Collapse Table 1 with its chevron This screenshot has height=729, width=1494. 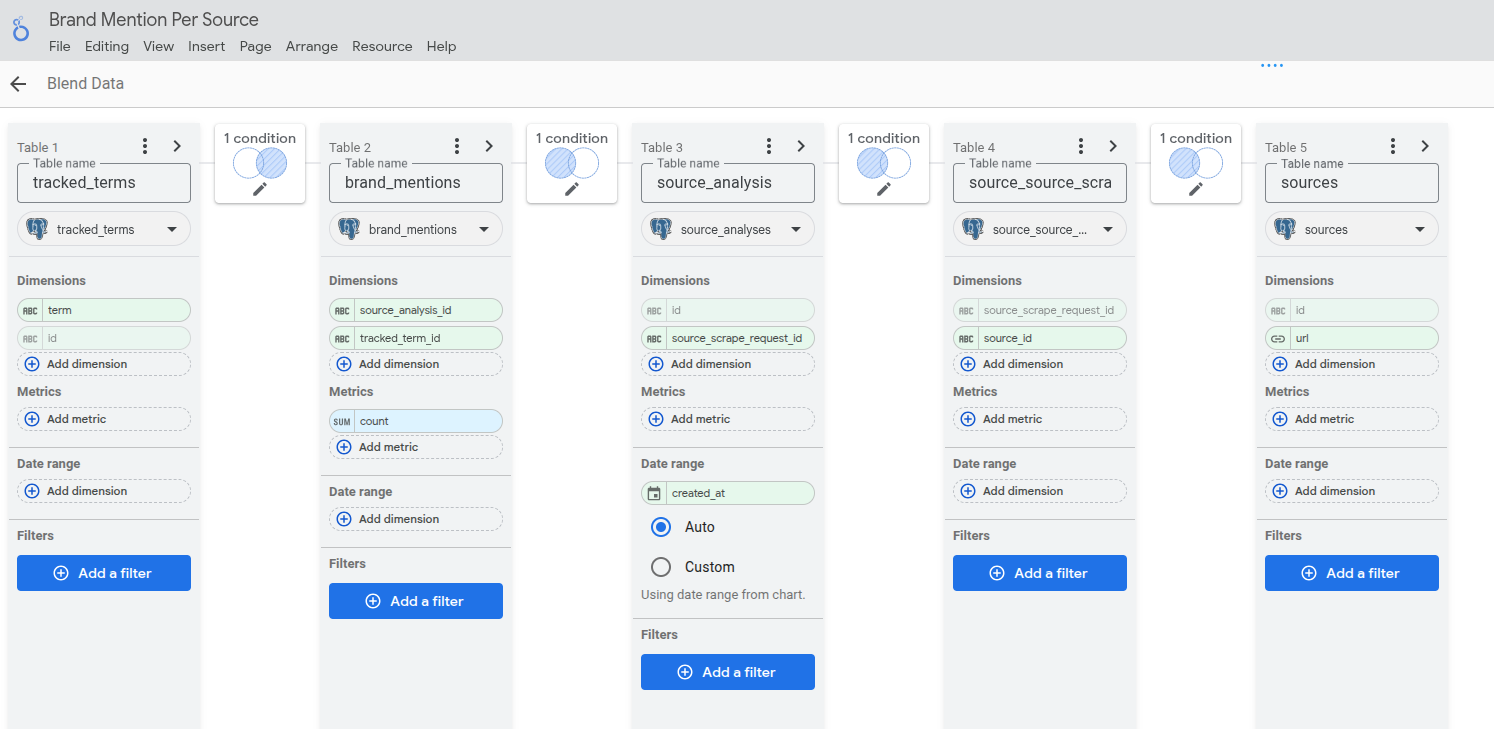tap(177, 146)
